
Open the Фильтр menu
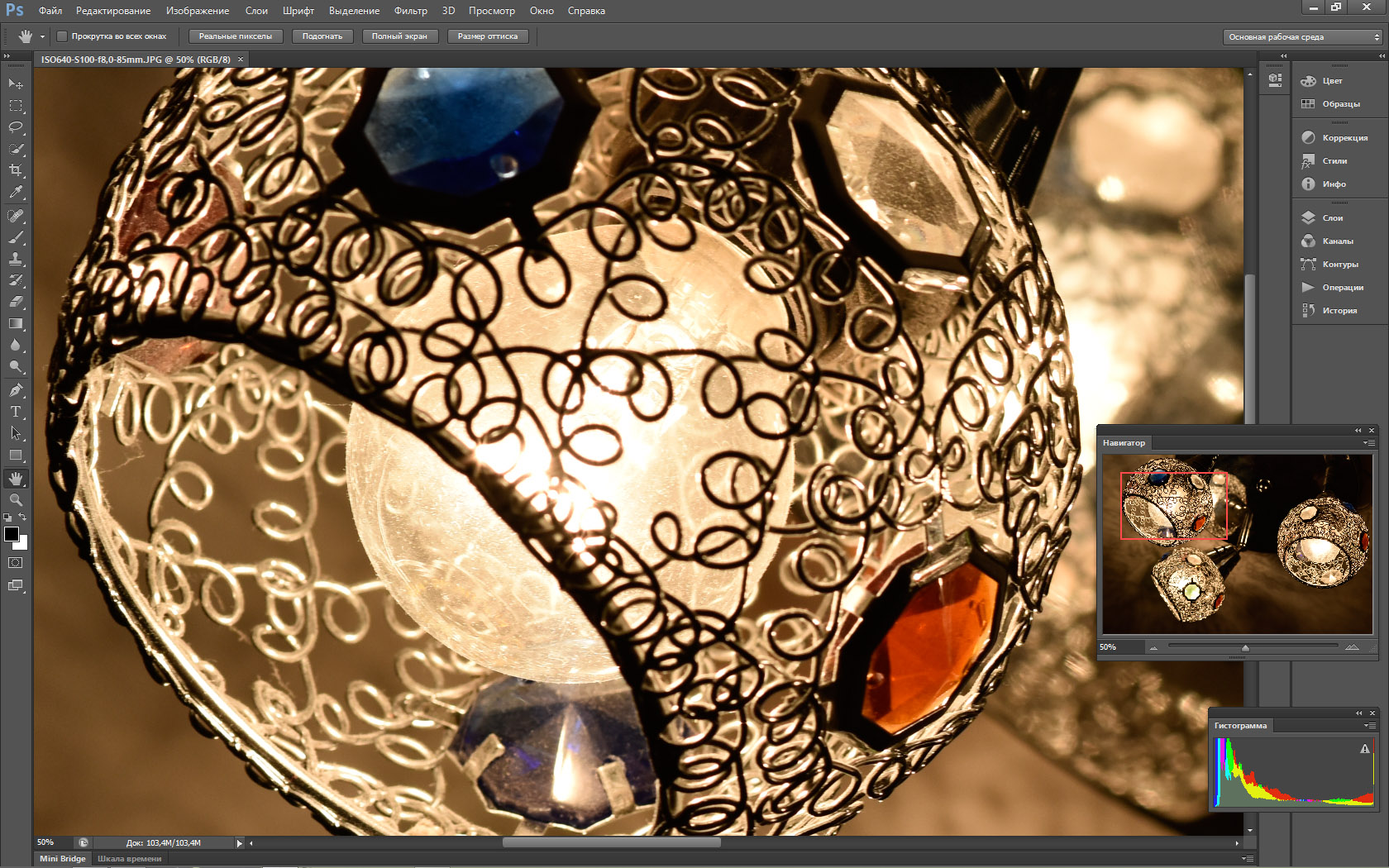click(x=411, y=11)
